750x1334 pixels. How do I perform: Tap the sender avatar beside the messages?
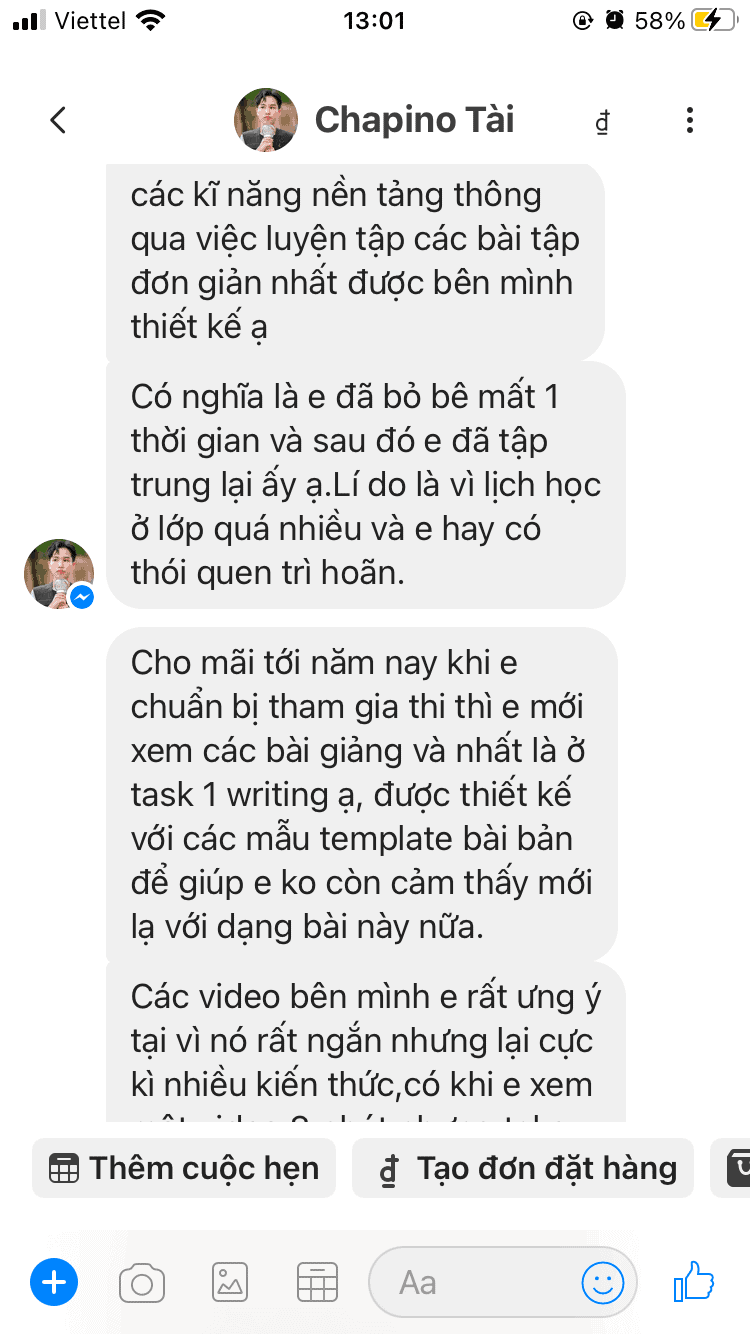click(x=59, y=574)
